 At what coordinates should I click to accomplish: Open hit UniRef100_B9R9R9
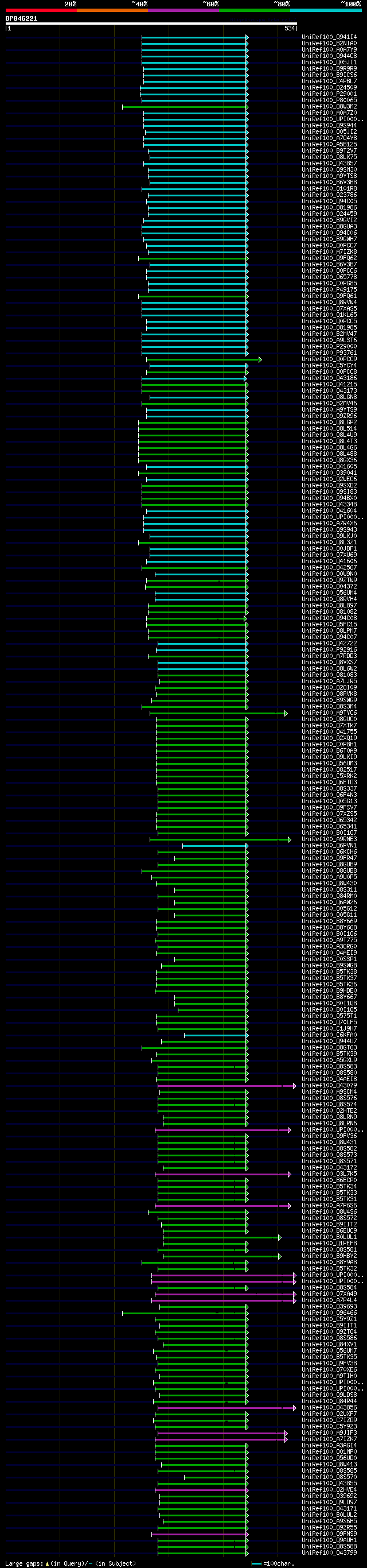[x=329, y=69]
